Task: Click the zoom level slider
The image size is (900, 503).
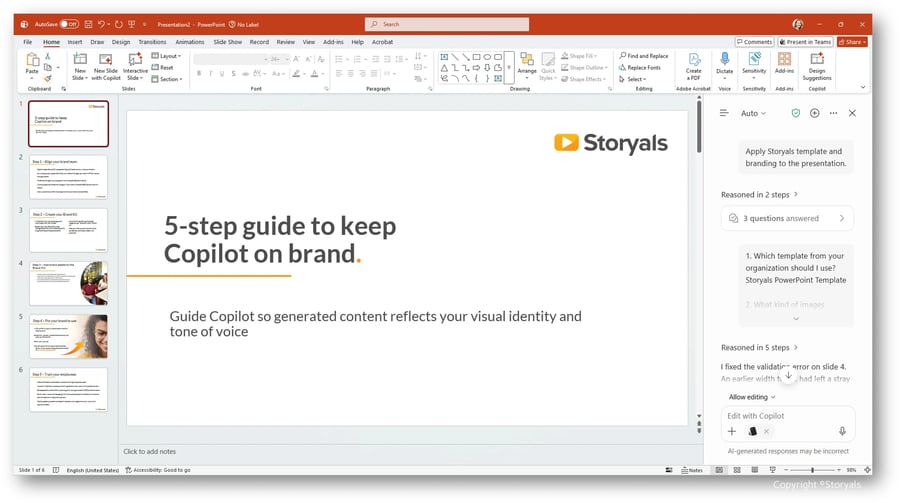Action: tap(812, 470)
